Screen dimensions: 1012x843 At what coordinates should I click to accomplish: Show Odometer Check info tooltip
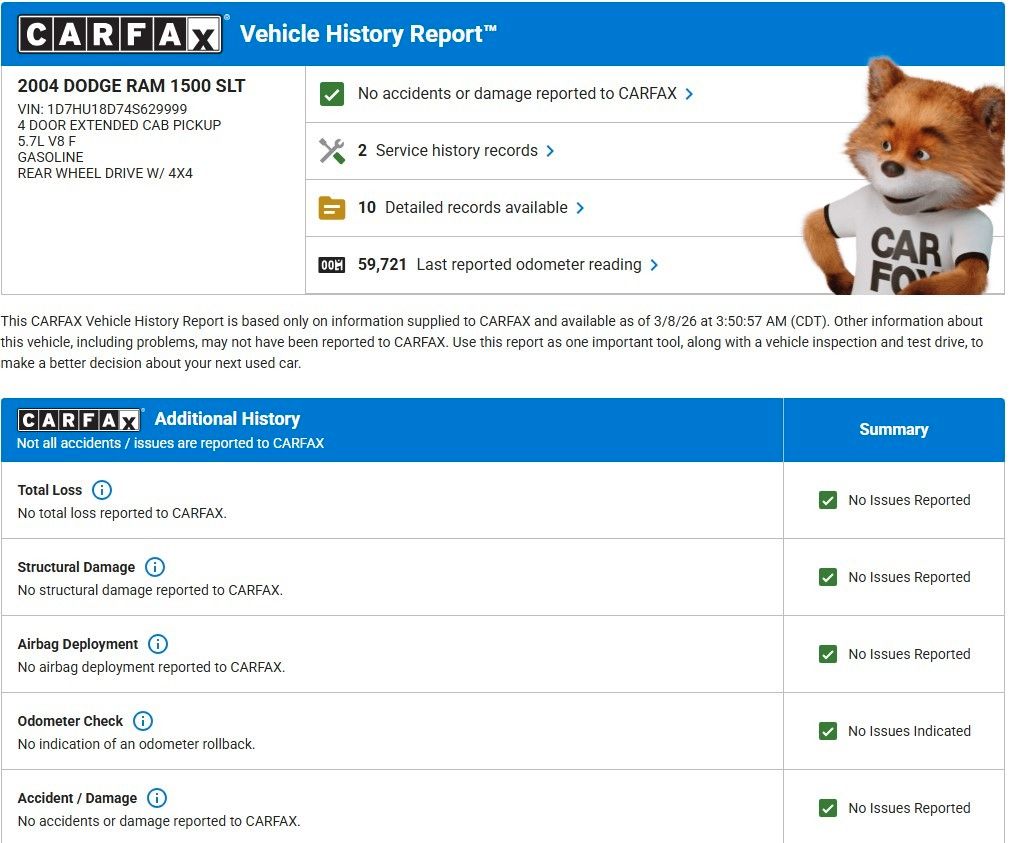click(x=143, y=721)
